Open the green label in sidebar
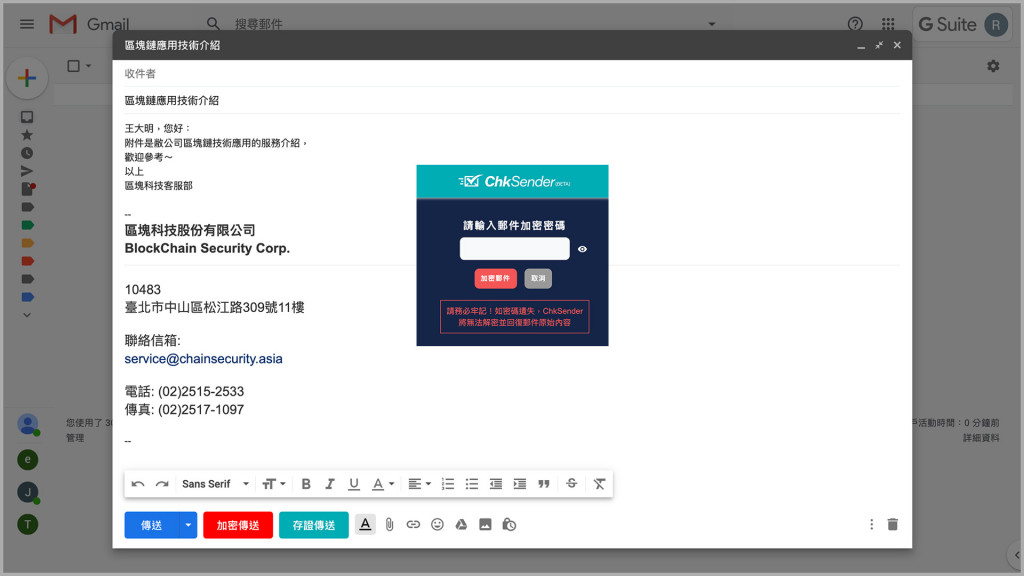Viewport: 1024px width, 576px height. point(27,225)
